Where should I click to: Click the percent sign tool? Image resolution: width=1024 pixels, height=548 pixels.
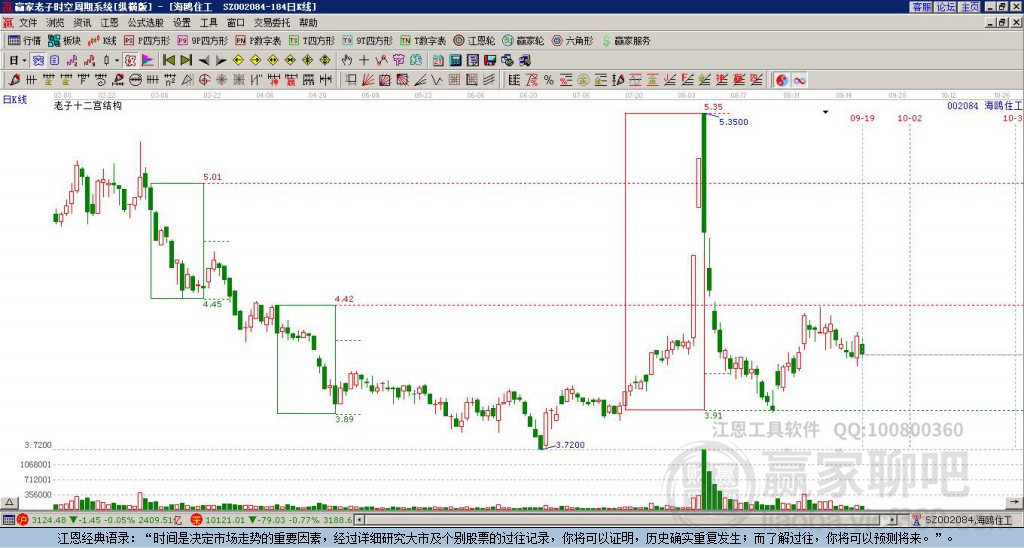pyautogui.click(x=549, y=80)
